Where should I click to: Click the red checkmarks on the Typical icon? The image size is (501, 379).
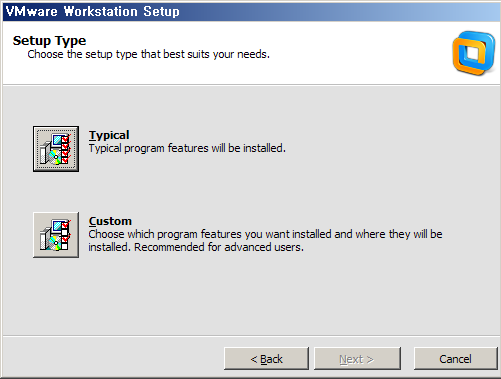(x=66, y=149)
